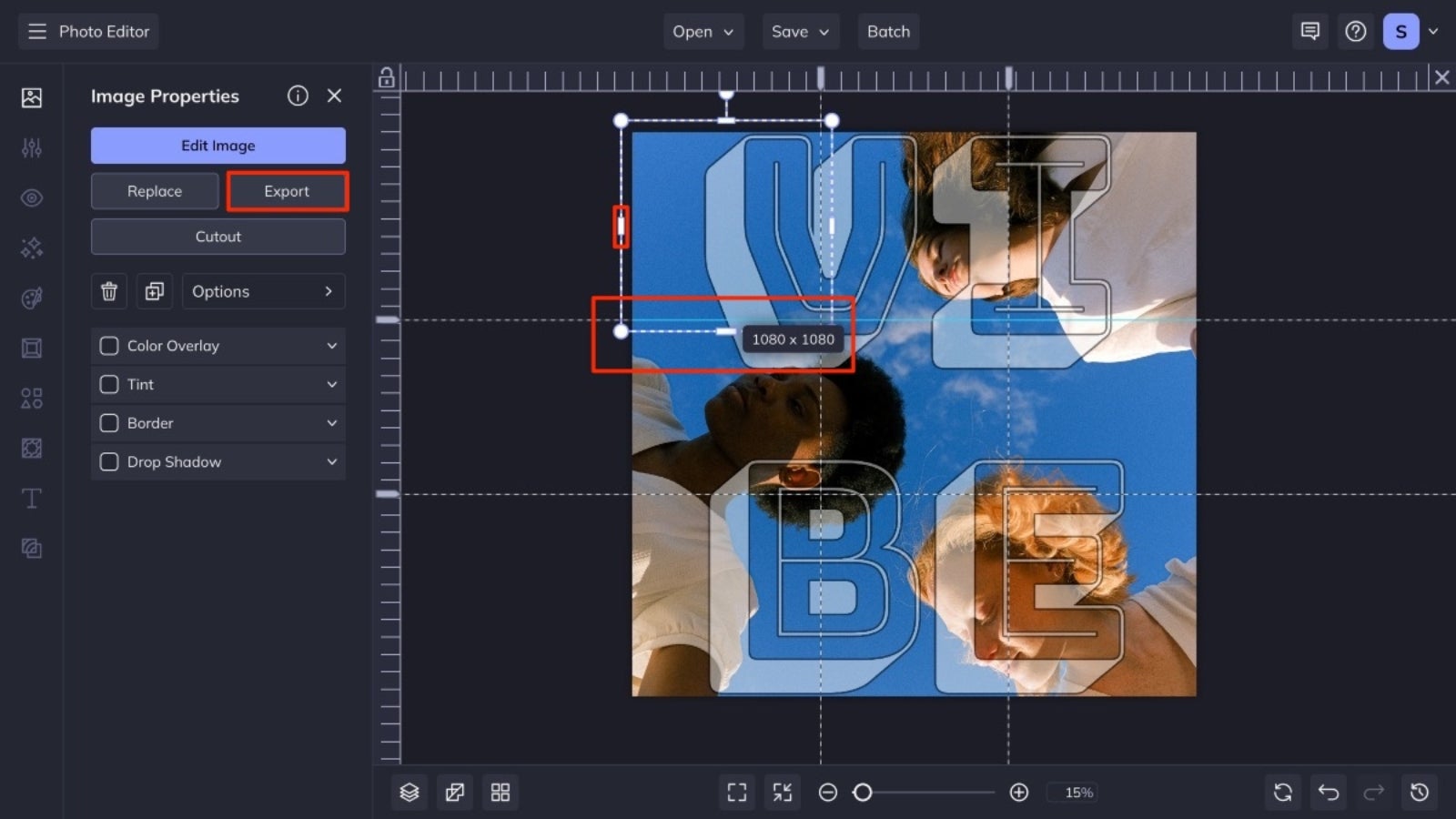Select the AI sparkles tool
Viewport: 1456px width, 819px height.
coord(31,248)
